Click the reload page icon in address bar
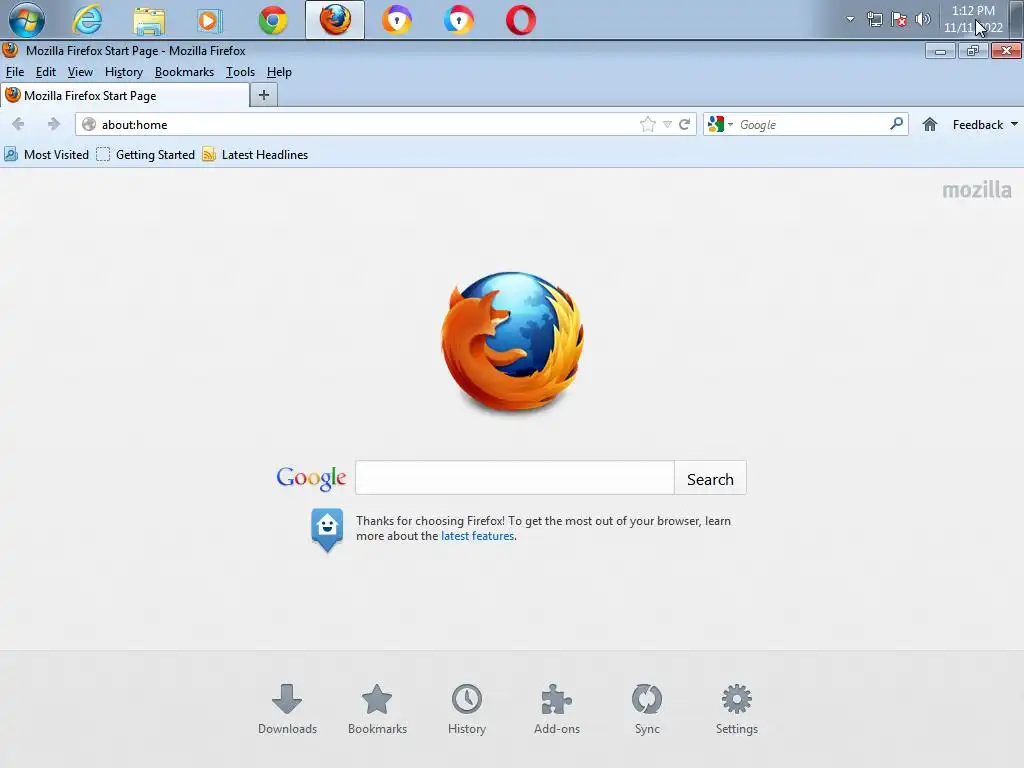This screenshot has width=1024, height=768. click(684, 124)
